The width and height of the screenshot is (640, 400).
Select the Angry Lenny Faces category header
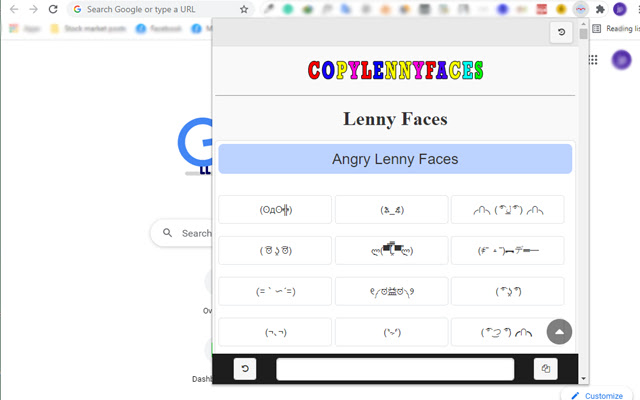395,159
